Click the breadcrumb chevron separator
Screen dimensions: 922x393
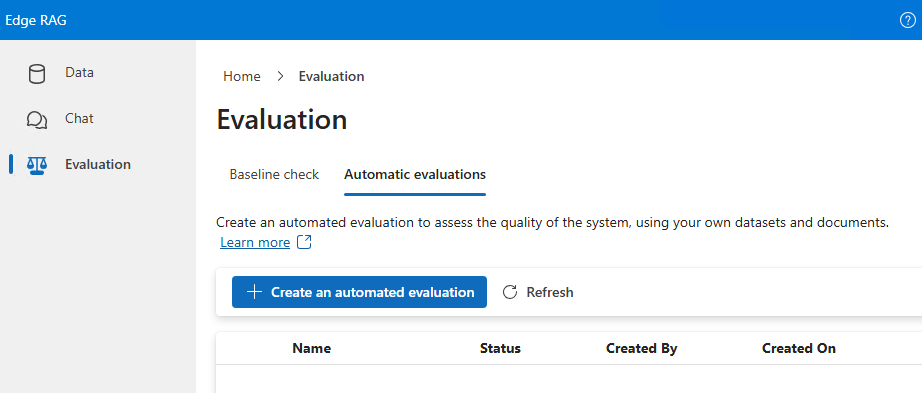(x=280, y=76)
